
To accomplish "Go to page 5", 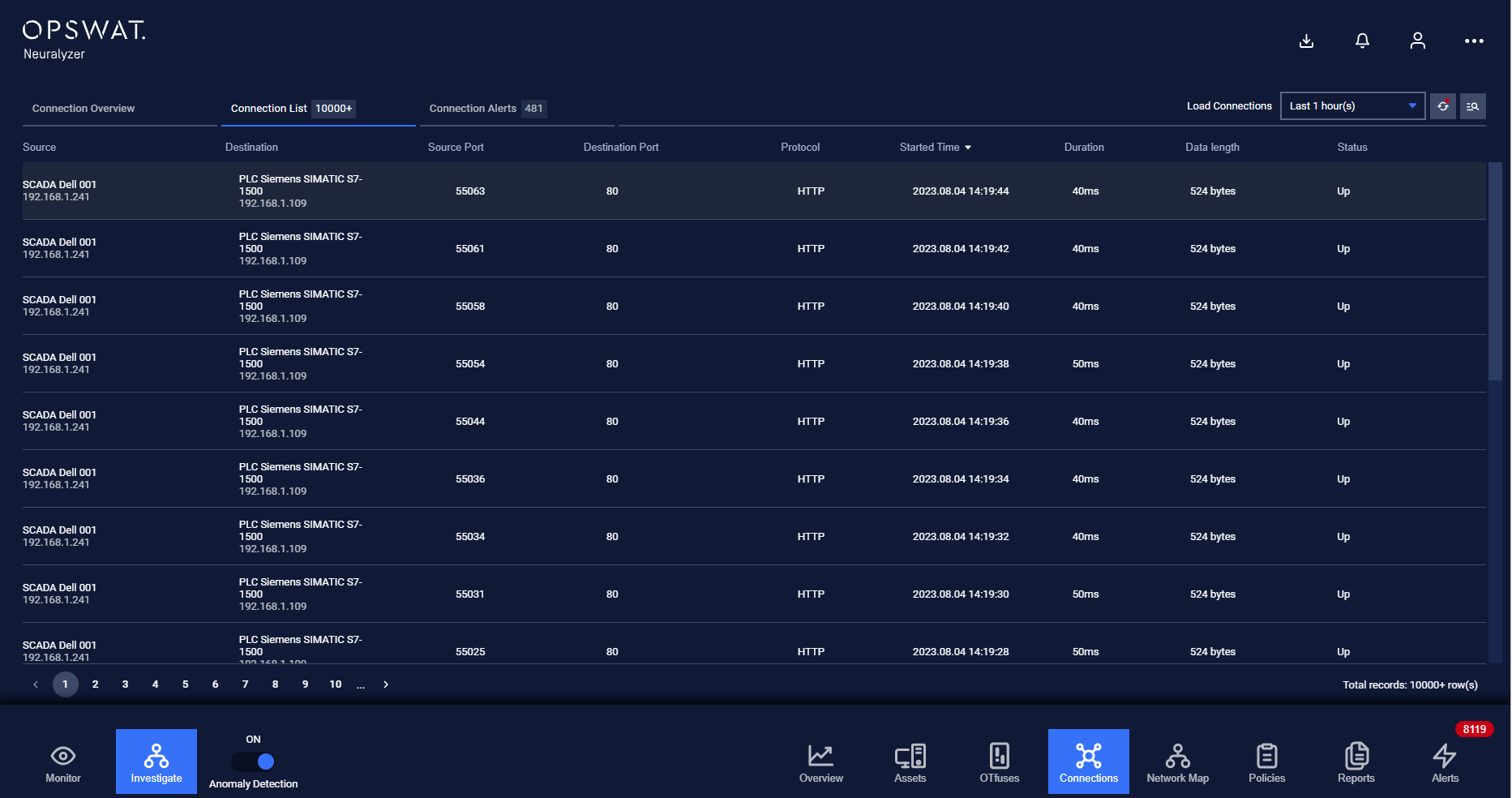I will coord(186,684).
